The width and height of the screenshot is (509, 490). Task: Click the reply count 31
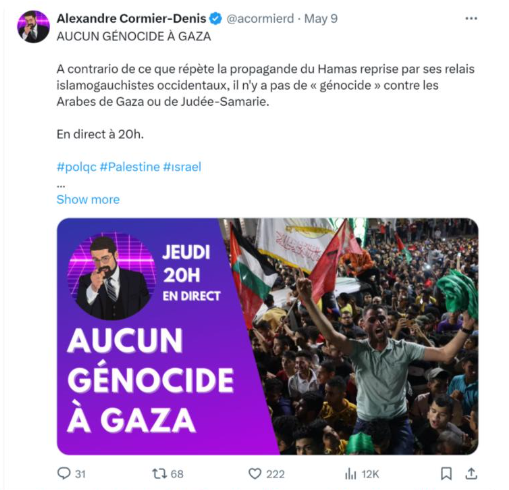(80, 474)
